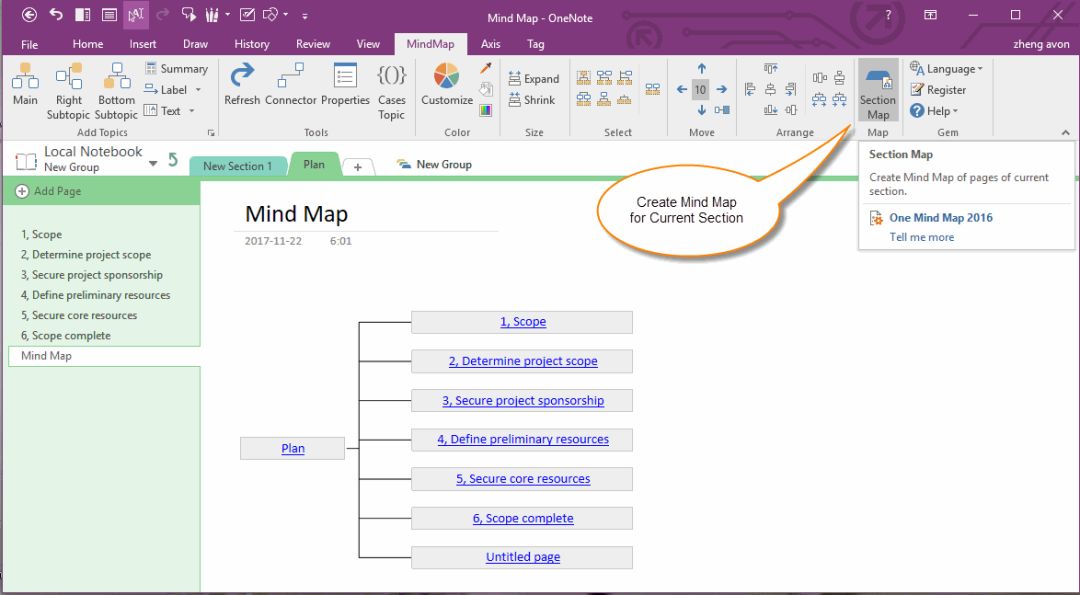
Task: Follow the '3, Secure project sponsorship' link
Action: (x=523, y=401)
